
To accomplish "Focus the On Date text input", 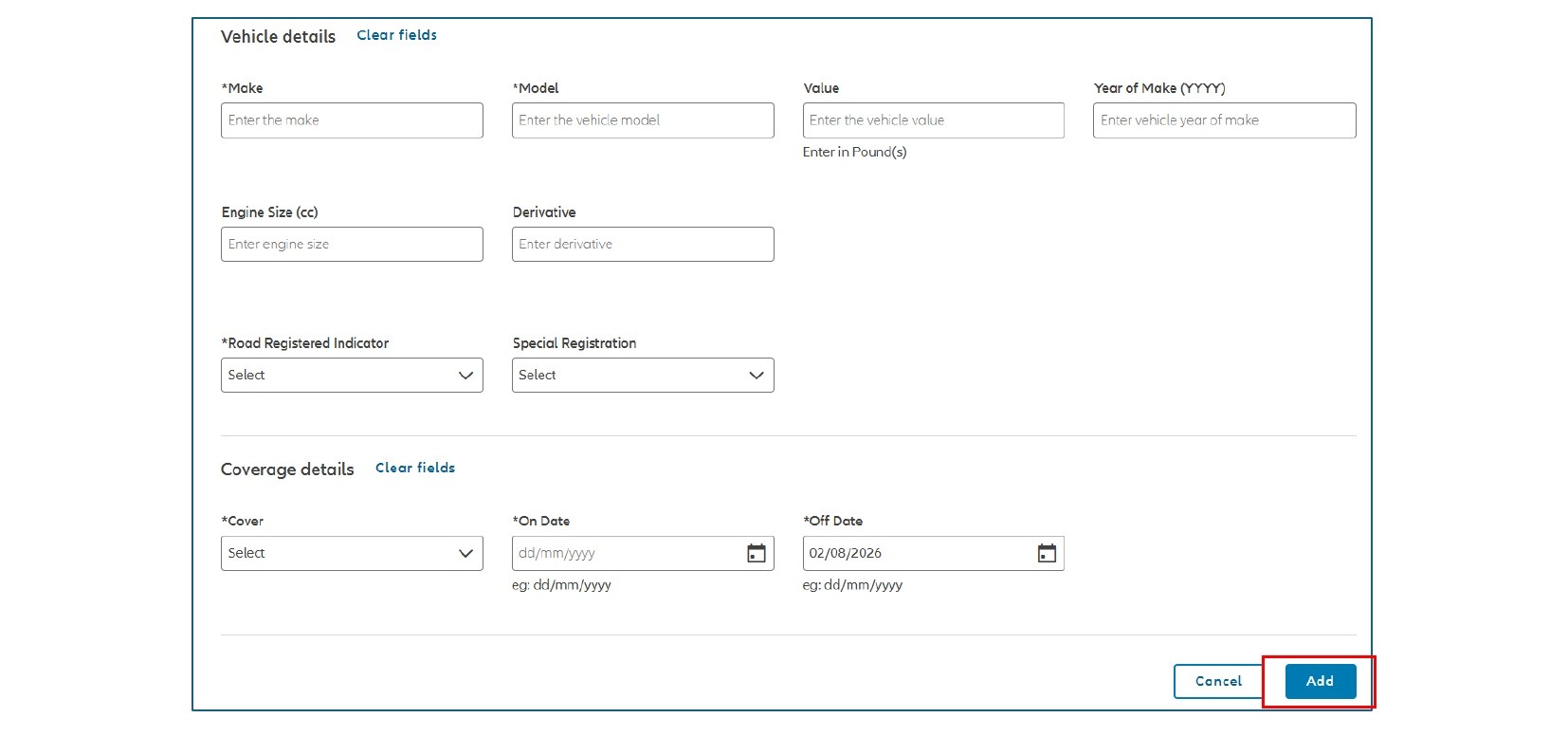I will click(x=628, y=553).
